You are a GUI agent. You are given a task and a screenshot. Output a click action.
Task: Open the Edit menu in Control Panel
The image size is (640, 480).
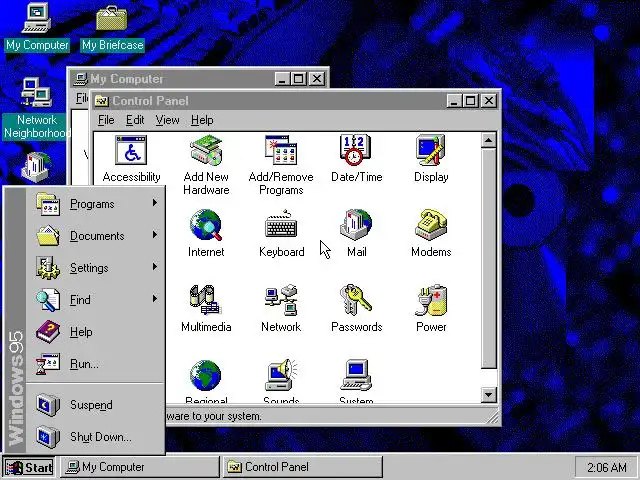coord(135,120)
